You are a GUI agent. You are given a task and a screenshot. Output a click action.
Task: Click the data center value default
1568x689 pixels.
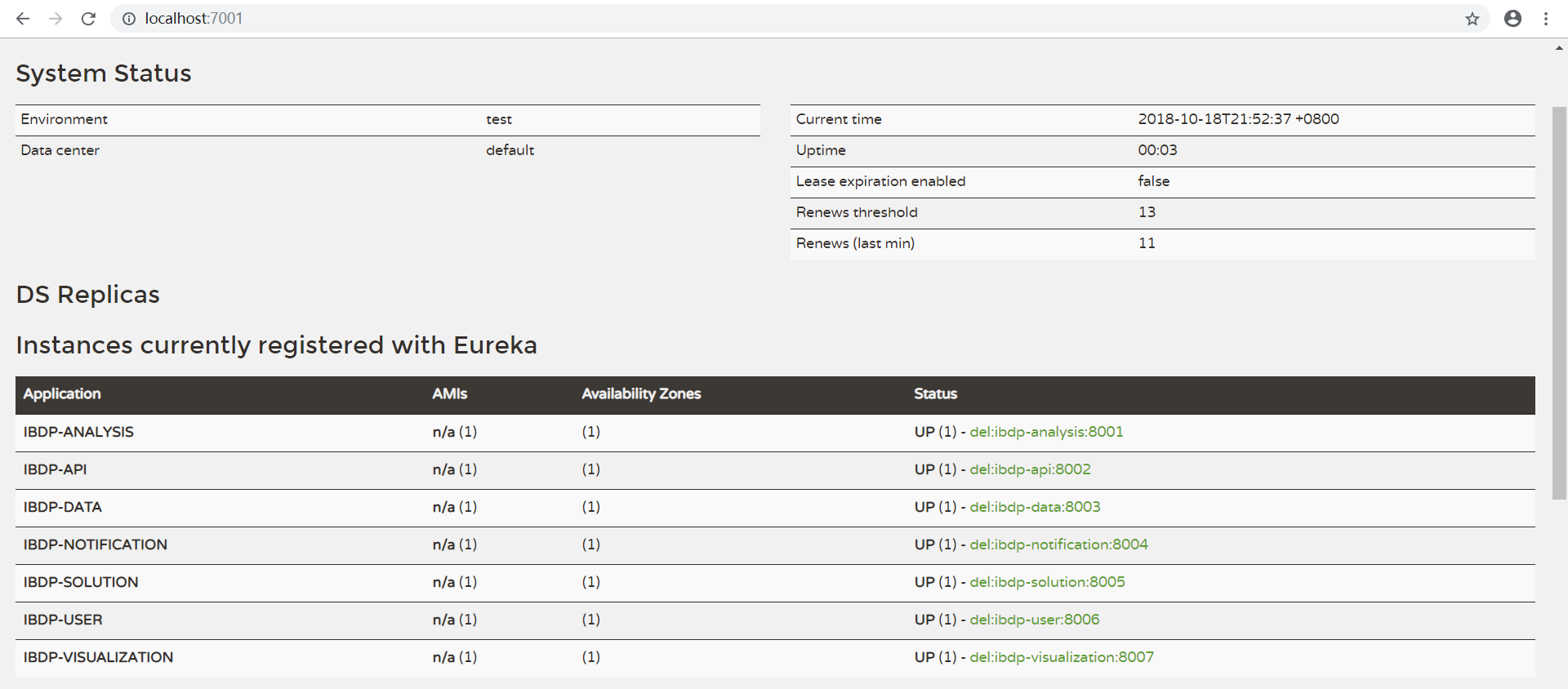point(510,150)
